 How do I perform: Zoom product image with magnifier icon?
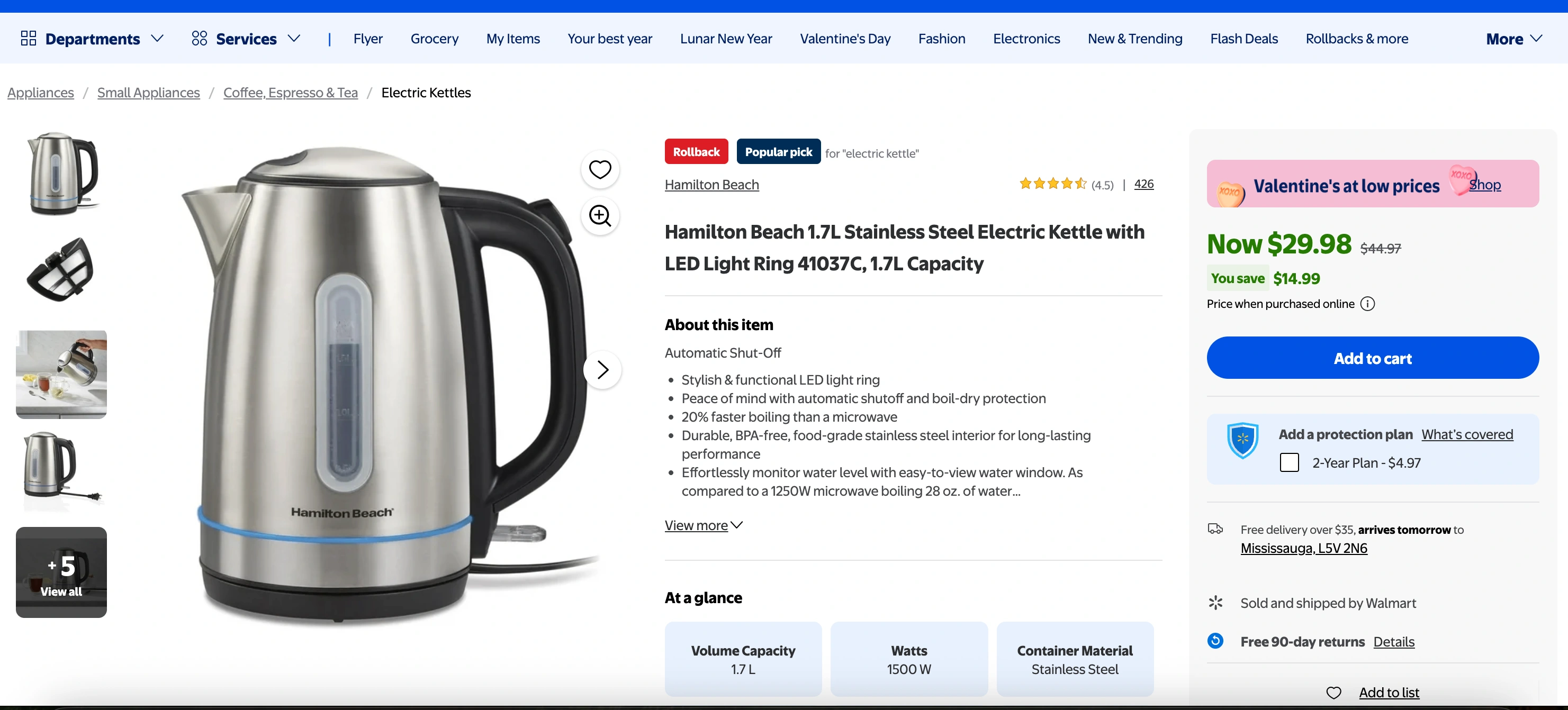pyautogui.click(x=600, y=216)
